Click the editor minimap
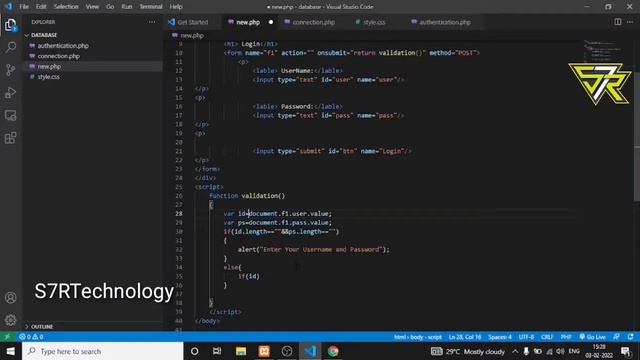Image resolution: width=640 pixels, height=360 pixels. (603, 50)
